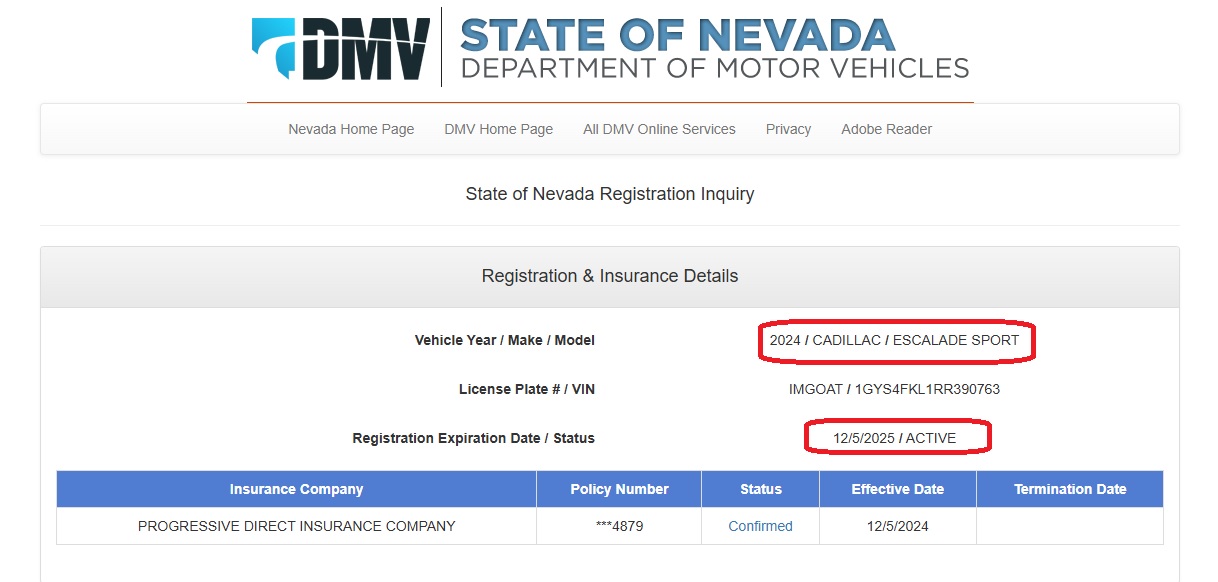Image resolution: width=1218 pixels, height=582 pixels.
Task: Click the Confirmed insurance status link
Action: click(x=760, y=526)
